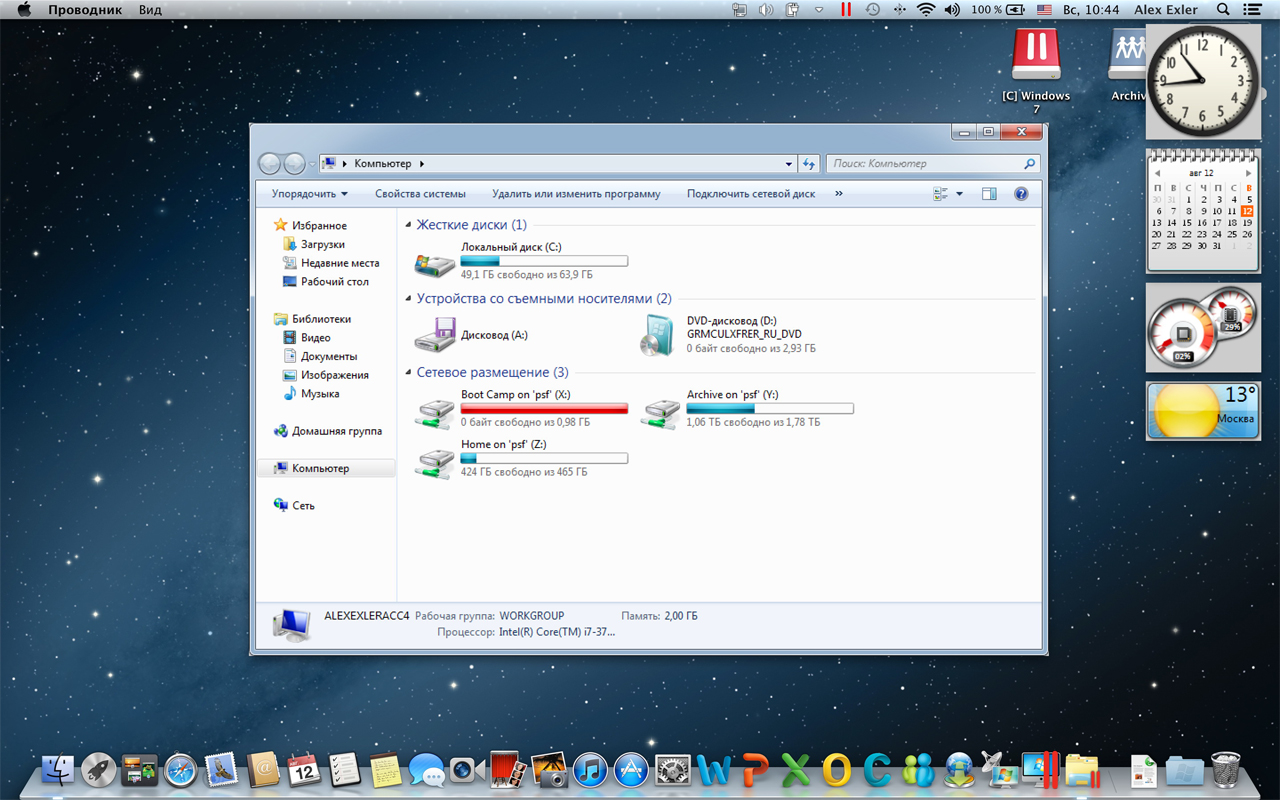
Task: Open Home on 'psf' (Z:) network drive
Action: pyautogui.click(x=435, y=461)
